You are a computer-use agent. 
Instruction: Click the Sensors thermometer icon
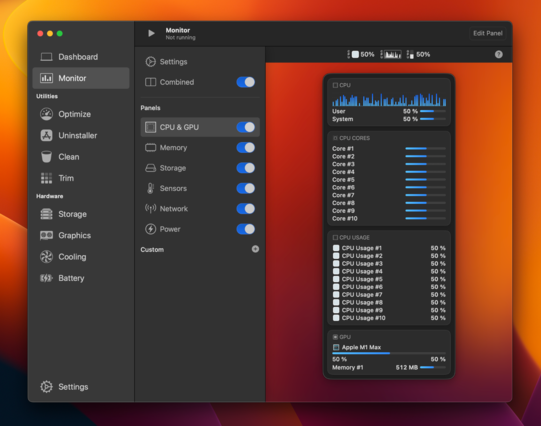pos(150,188)
